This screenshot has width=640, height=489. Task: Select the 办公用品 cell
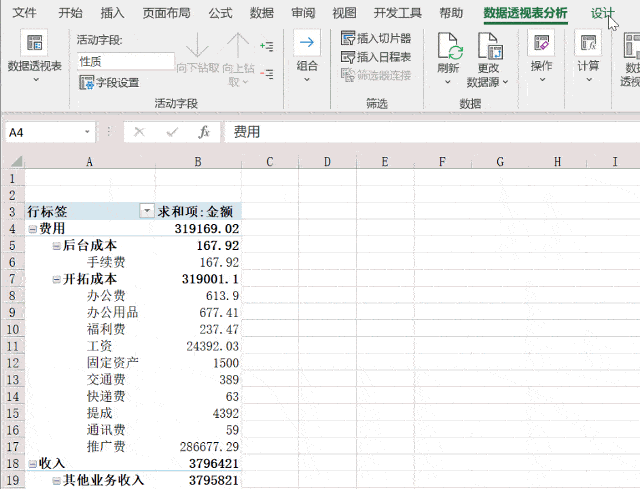(x=90, y=312)
